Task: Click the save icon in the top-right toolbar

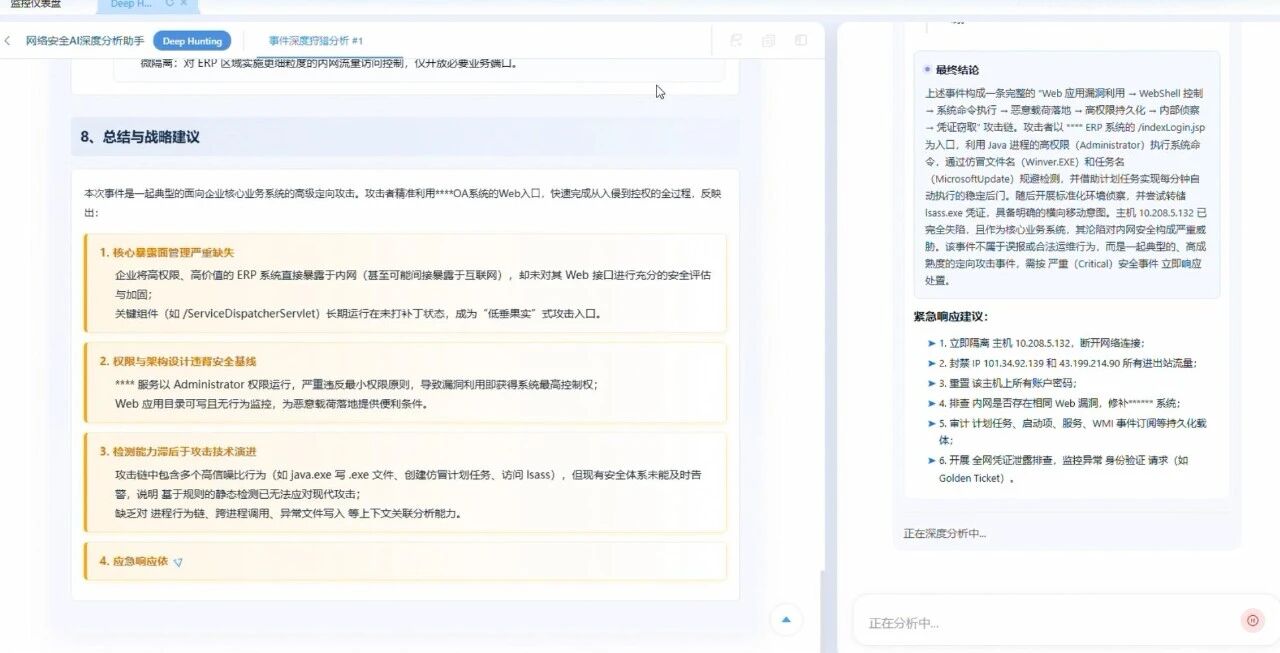Action: point(737,40)
